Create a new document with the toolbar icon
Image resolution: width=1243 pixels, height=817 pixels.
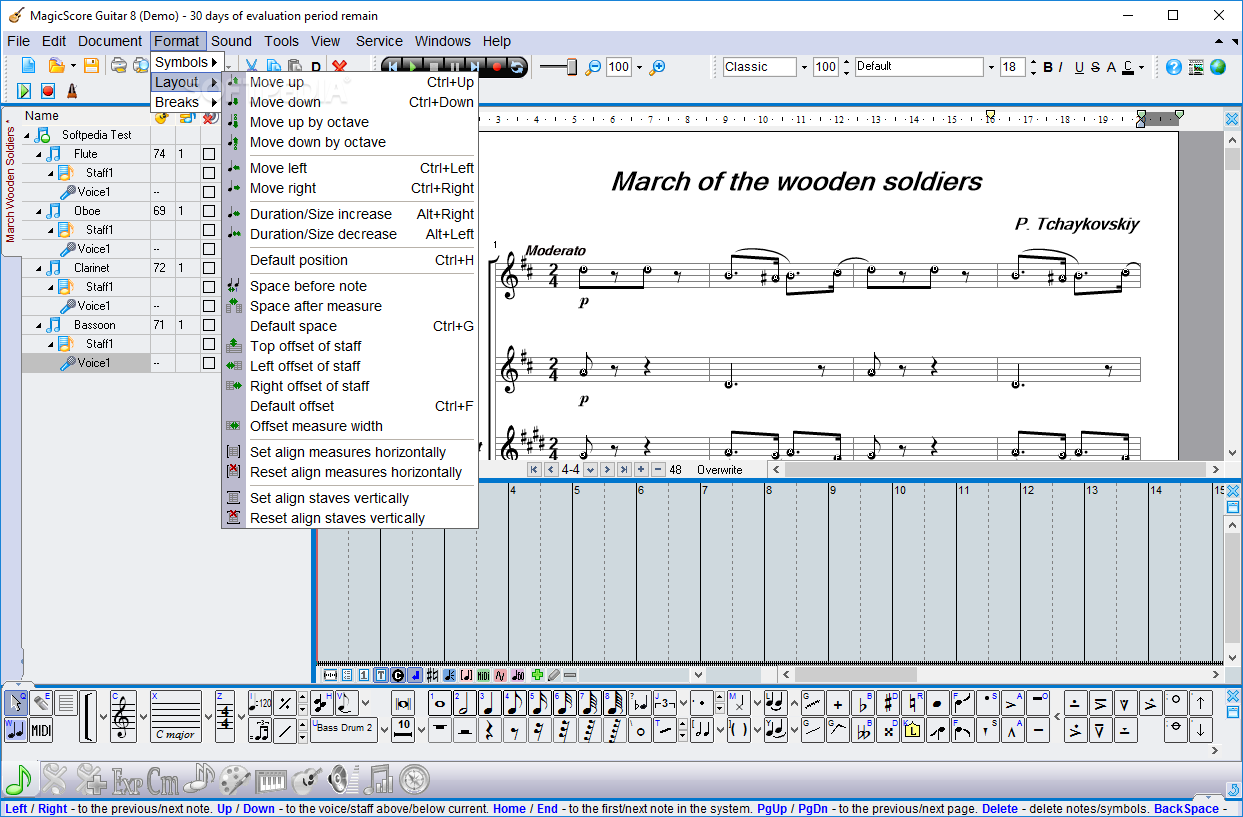[x=28, y=66]
